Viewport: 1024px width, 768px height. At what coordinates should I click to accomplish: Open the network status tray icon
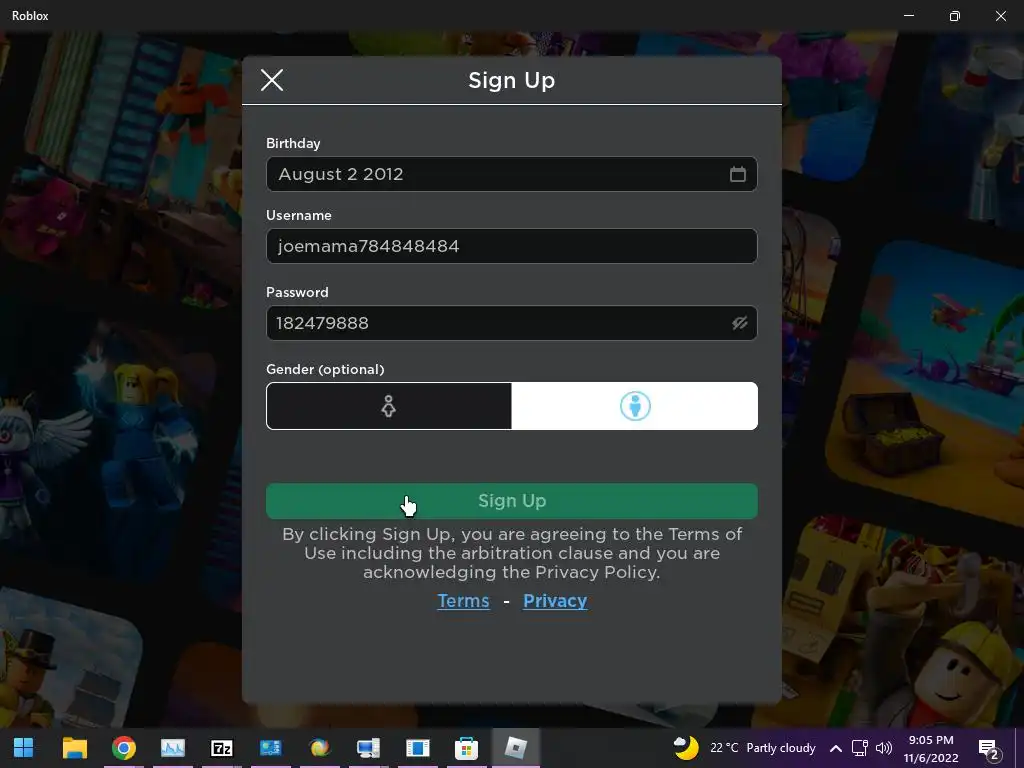click(859, 748)
